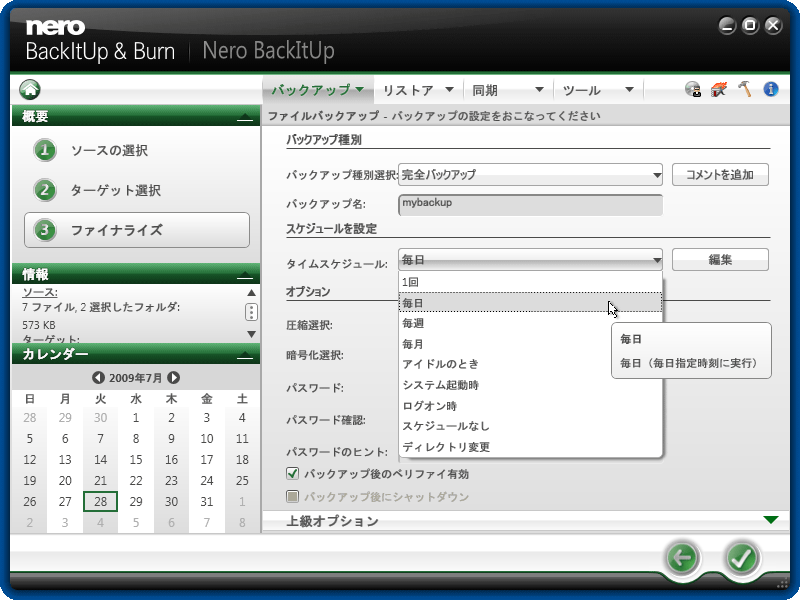
Task: Go to the Nero home screen icon
Action: tap(30, 89)
